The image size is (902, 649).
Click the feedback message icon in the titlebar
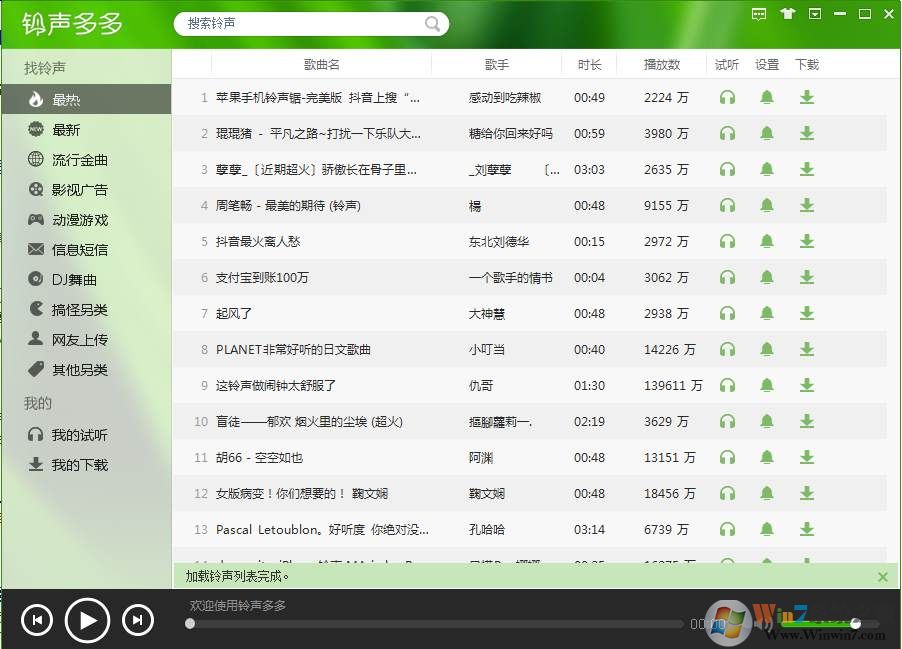pos(759,14)
